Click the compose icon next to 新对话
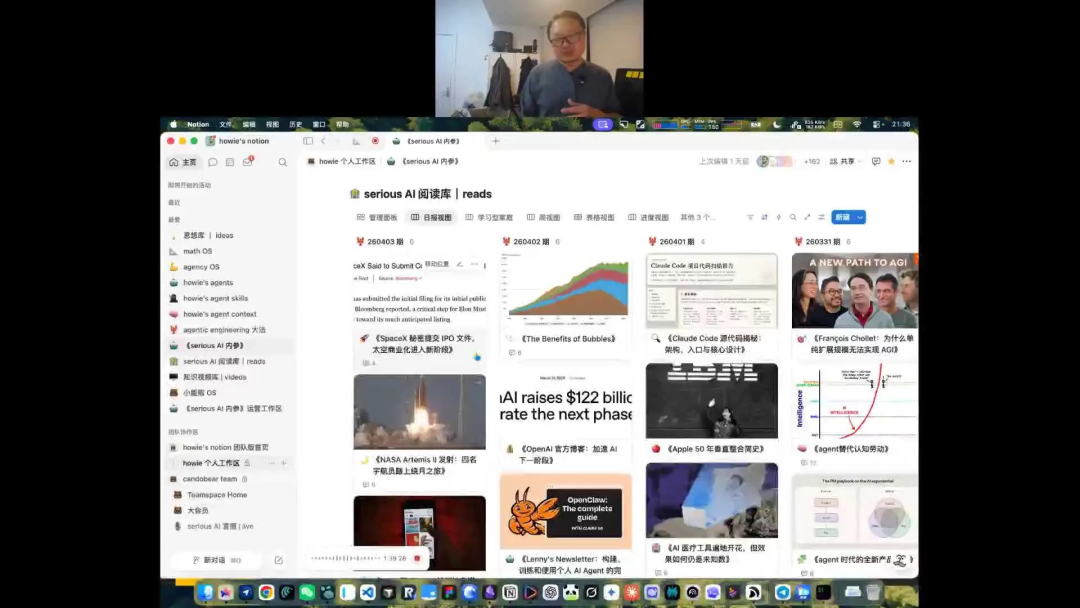Image resolution: width=1080 pixels, height=608 pixels. pos(278,560)
